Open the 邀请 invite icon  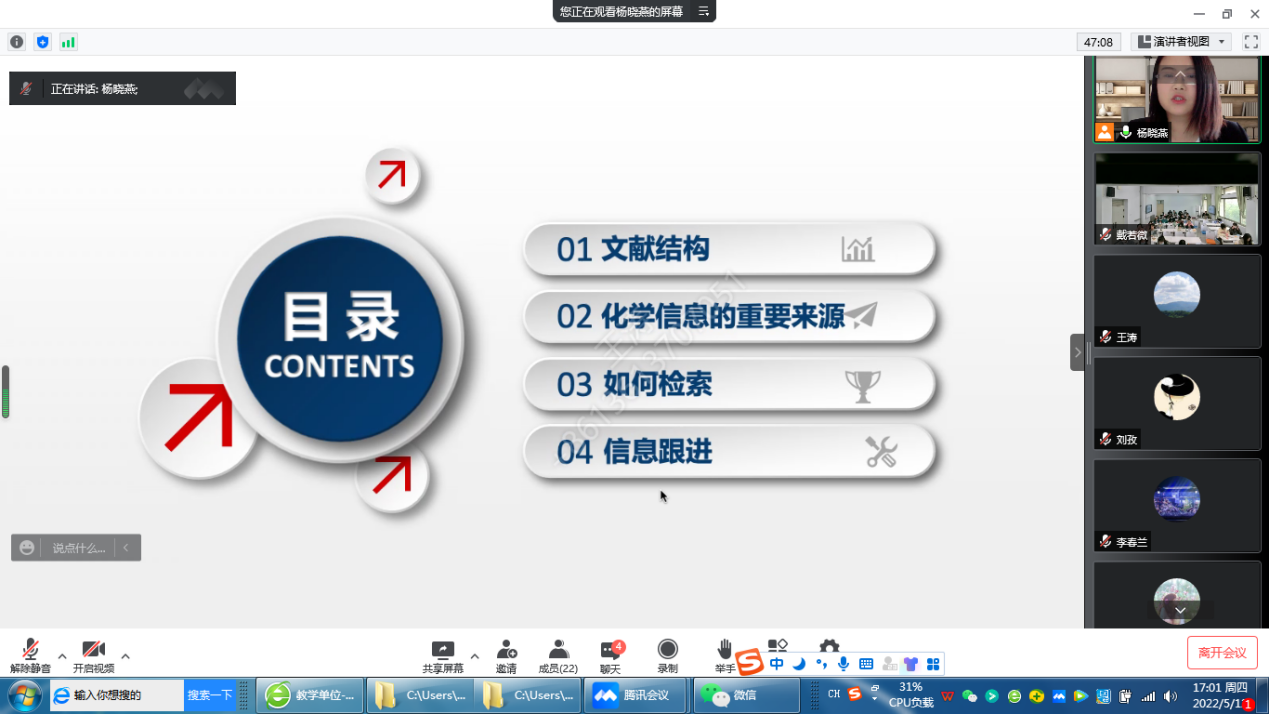506,656
